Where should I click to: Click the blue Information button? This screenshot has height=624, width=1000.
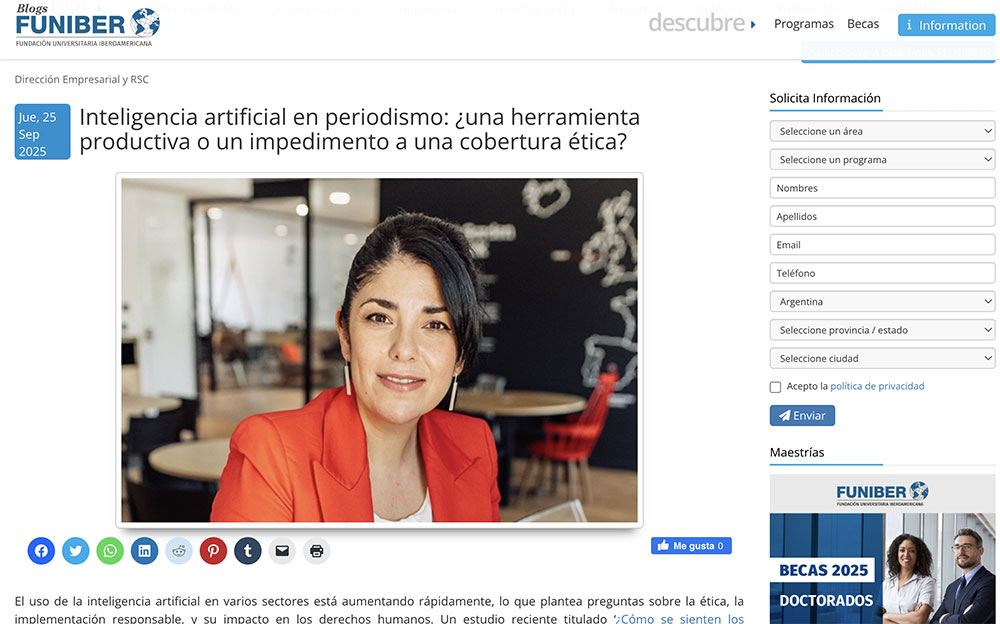(x=946, y=25)
